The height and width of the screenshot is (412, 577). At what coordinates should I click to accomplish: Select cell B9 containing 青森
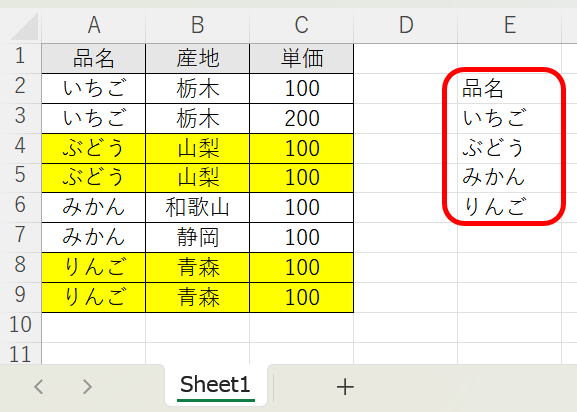[x=198, y=297]
